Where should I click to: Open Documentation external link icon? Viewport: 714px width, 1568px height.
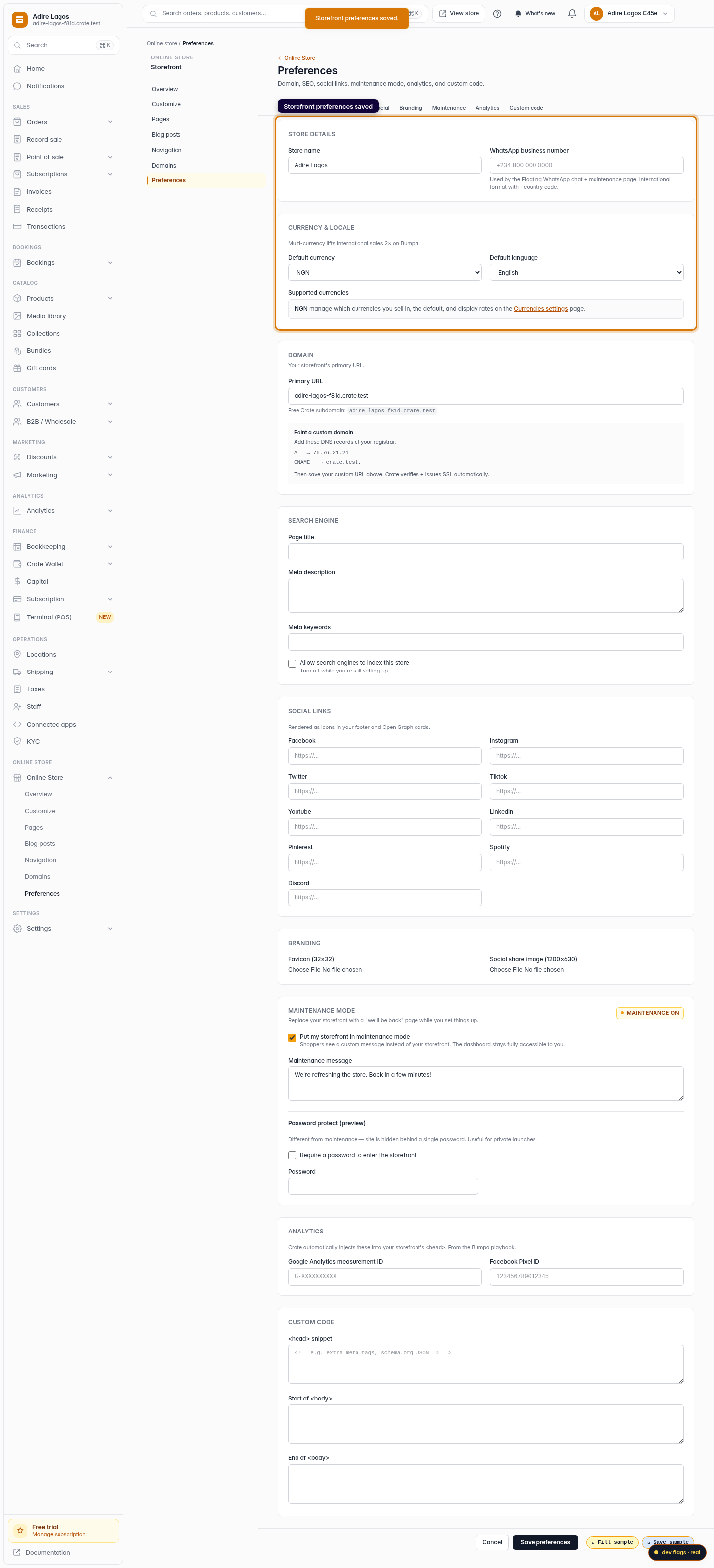(17, 1552)
